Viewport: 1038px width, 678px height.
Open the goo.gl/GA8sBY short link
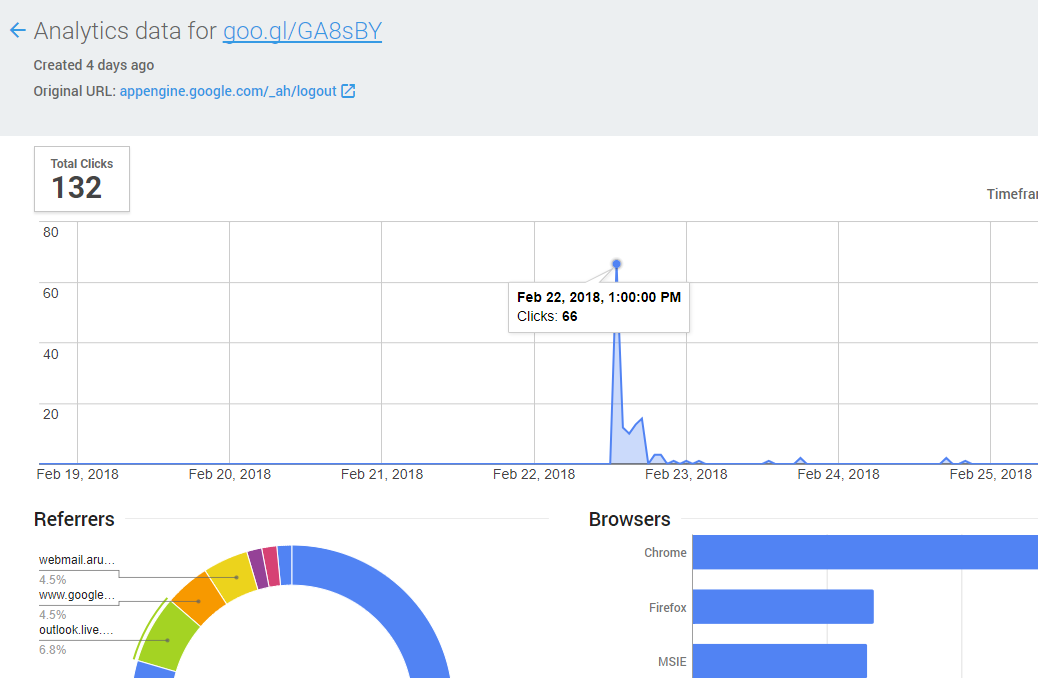(x=303, y=31)
